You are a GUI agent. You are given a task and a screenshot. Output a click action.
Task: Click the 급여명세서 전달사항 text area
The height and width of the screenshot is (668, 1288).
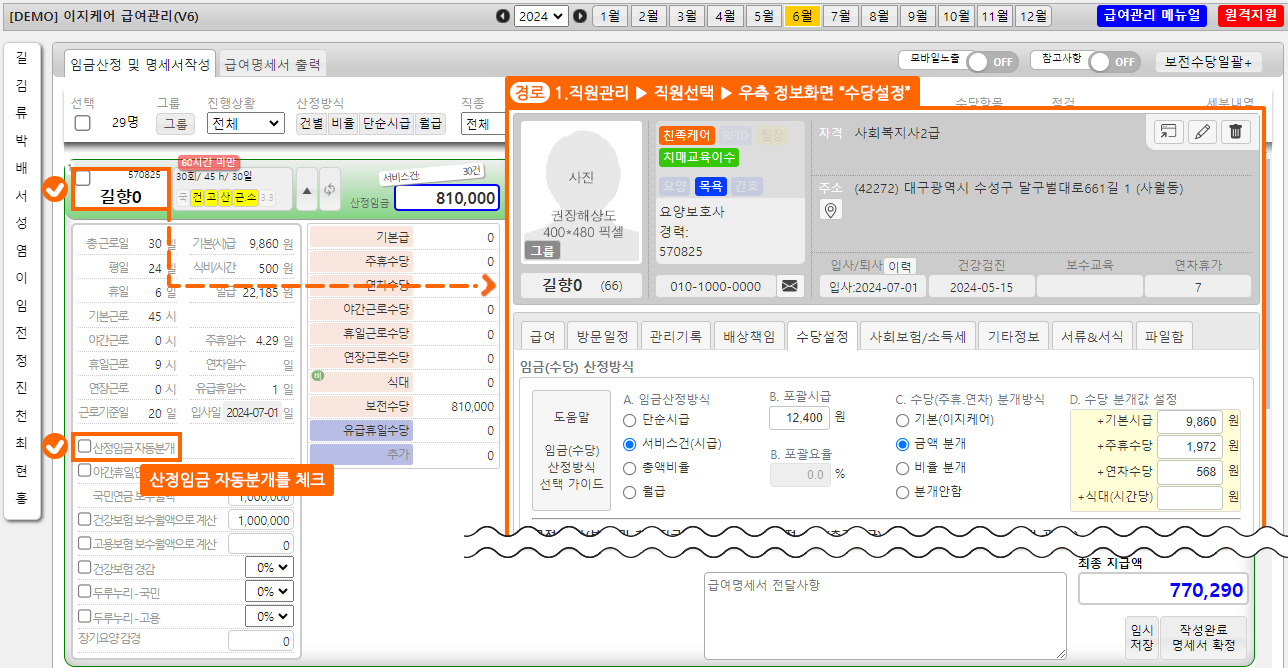point(885,615)
